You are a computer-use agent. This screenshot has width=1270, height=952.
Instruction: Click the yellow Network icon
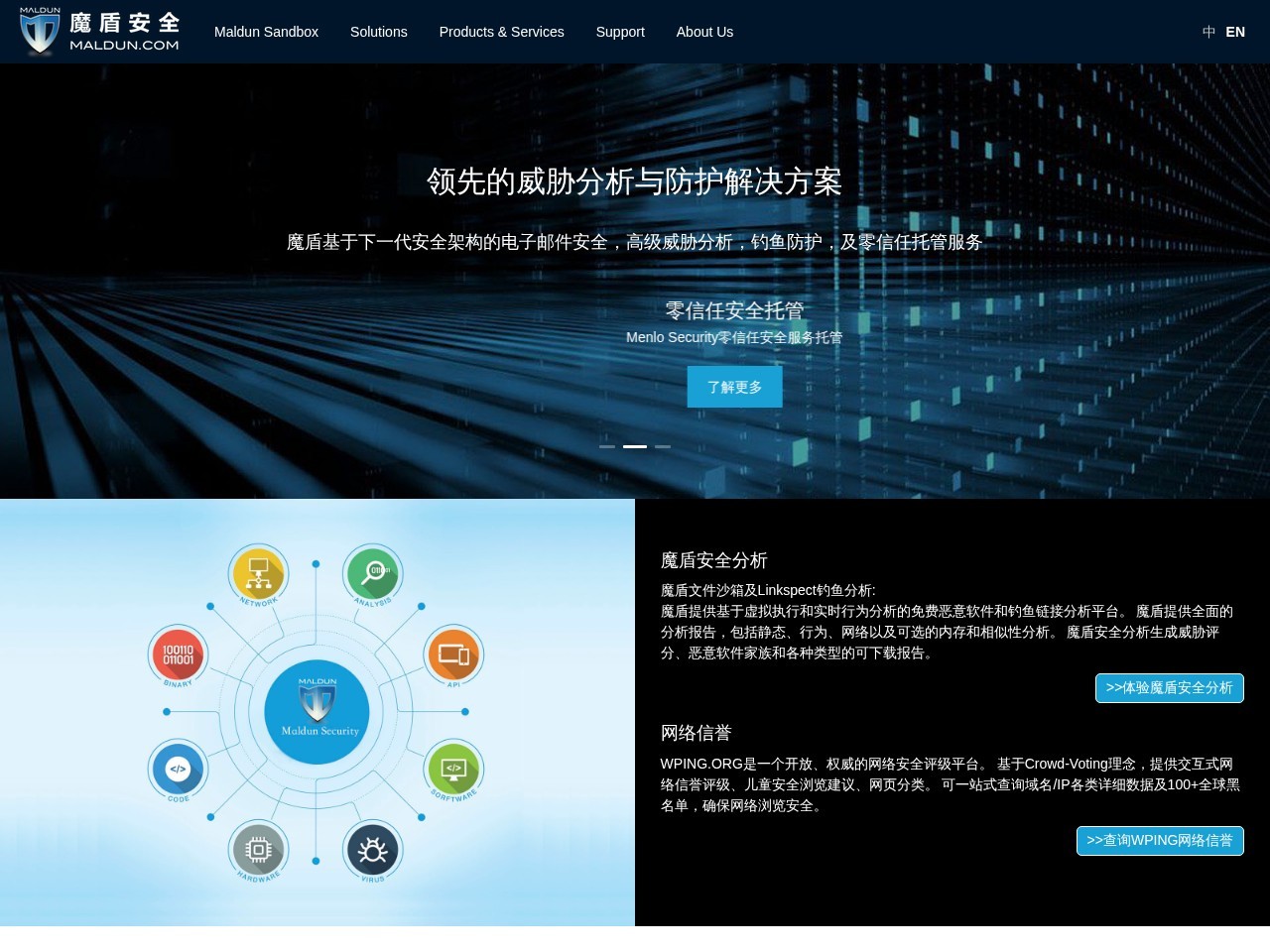pyautogui.click(x=259, y=572)
